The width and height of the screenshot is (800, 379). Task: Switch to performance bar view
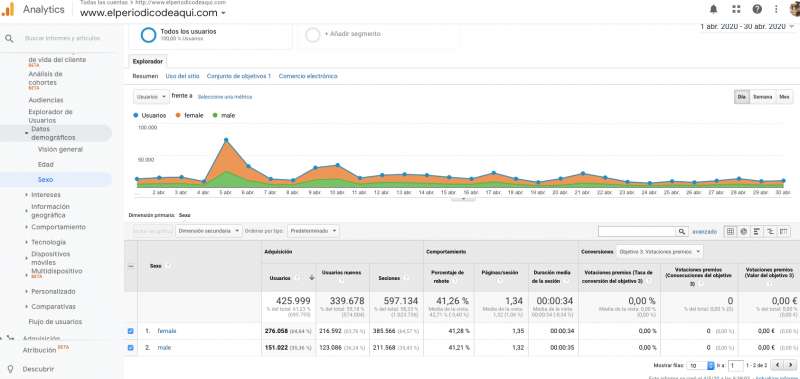coord(757,232)
